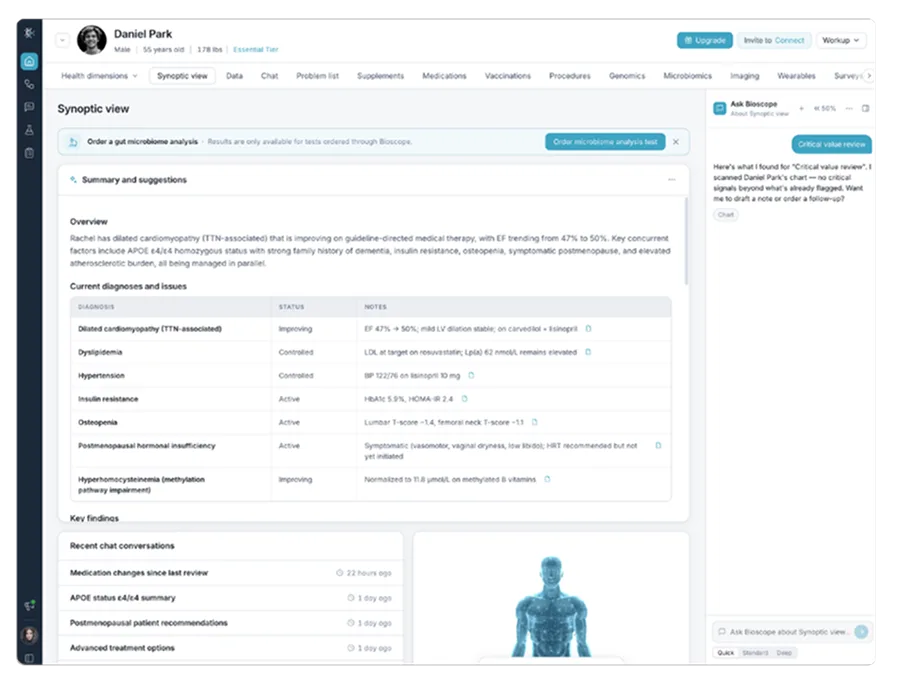Switch to the Supplements tab

click(380, 76)
